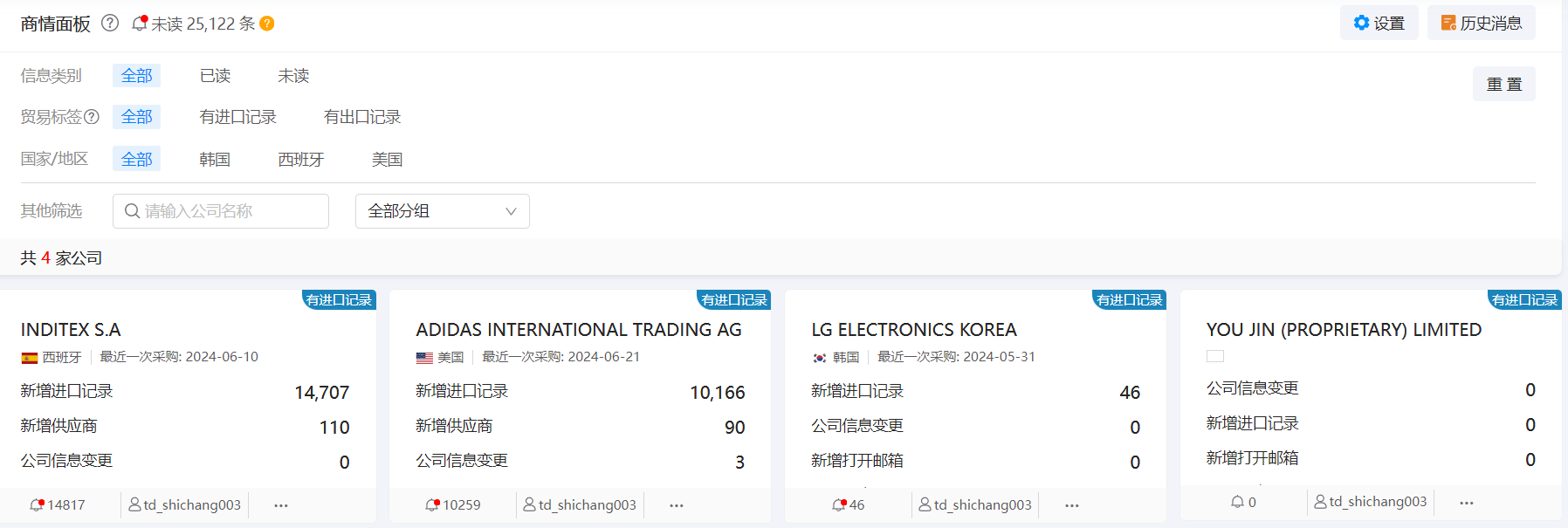
Task: Click bell icon on LG ELECTRONICS card
Action: (839, 505)
